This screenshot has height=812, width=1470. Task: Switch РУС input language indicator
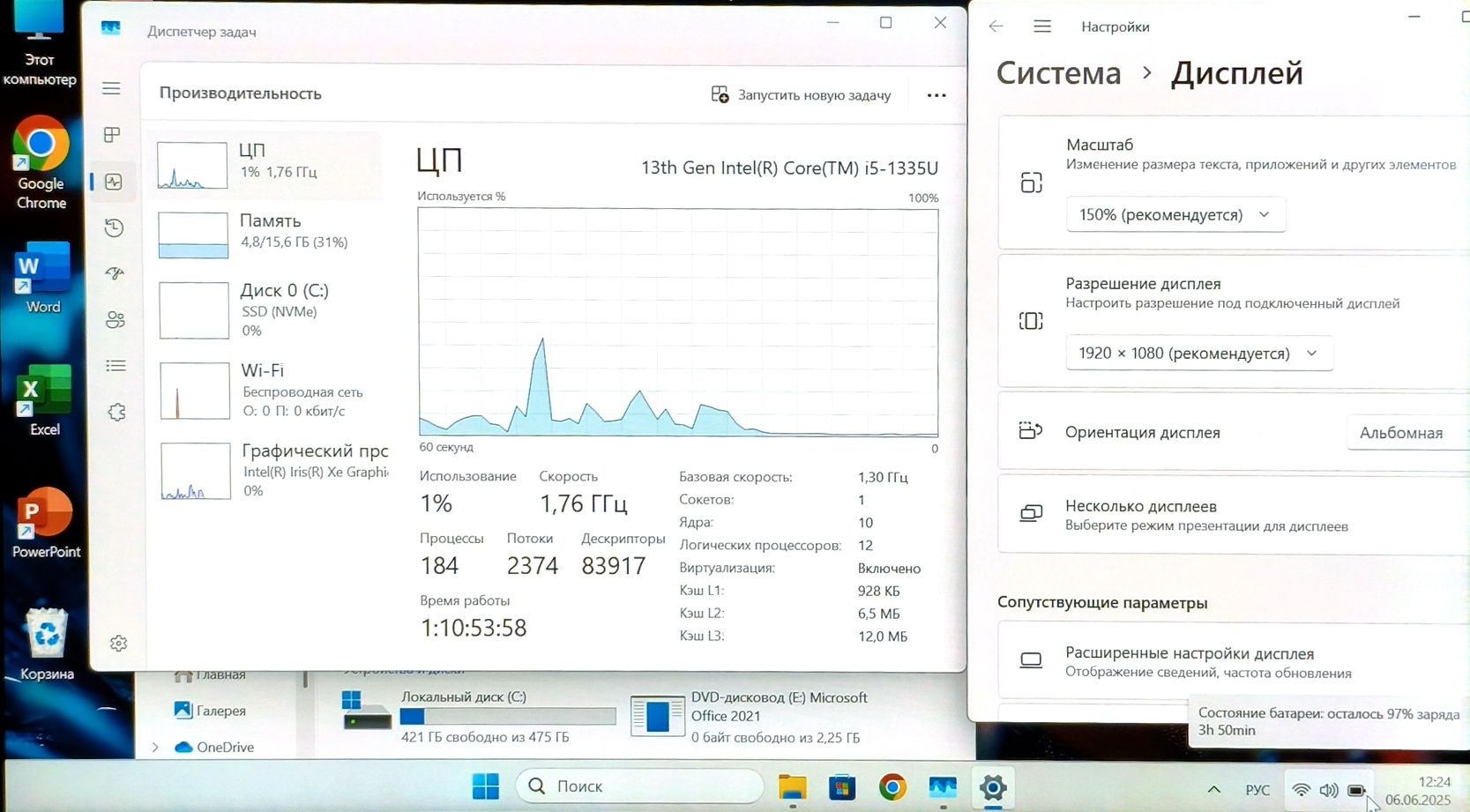tap(1257, 790)
